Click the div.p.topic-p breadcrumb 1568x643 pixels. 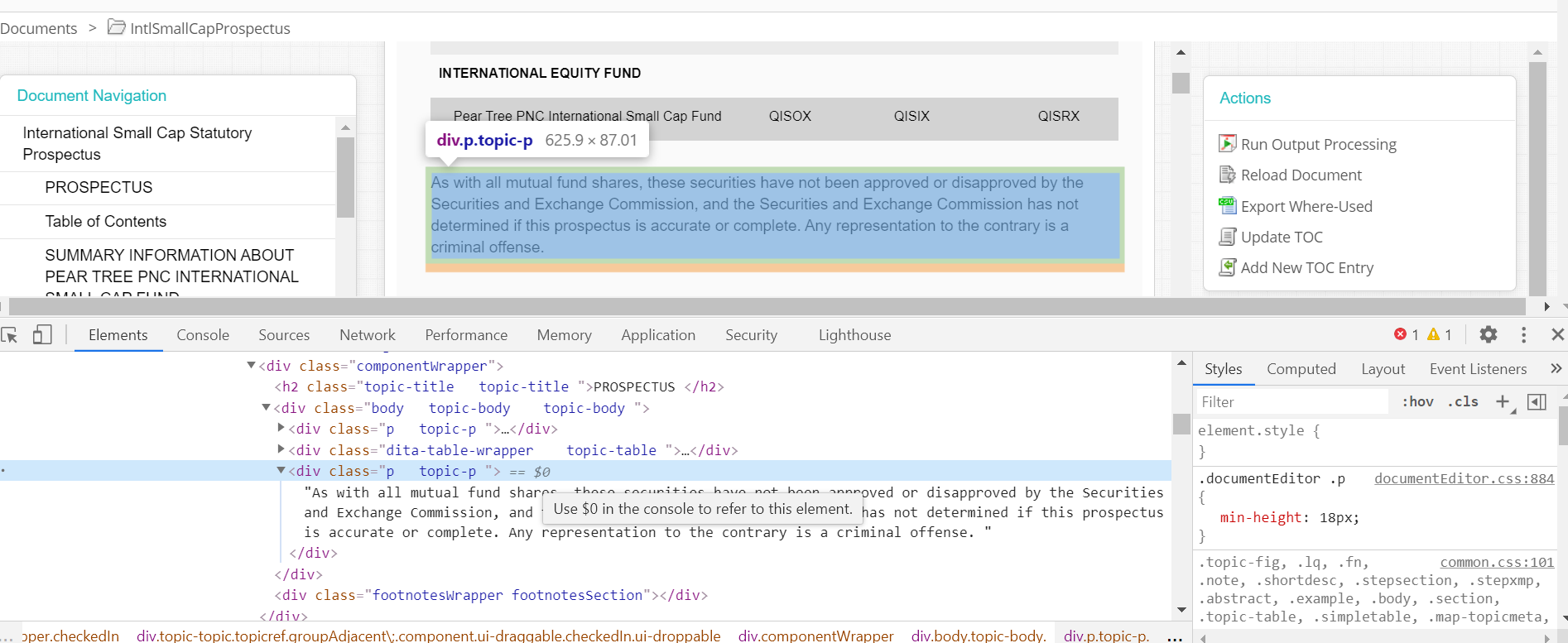point(1106,635)
